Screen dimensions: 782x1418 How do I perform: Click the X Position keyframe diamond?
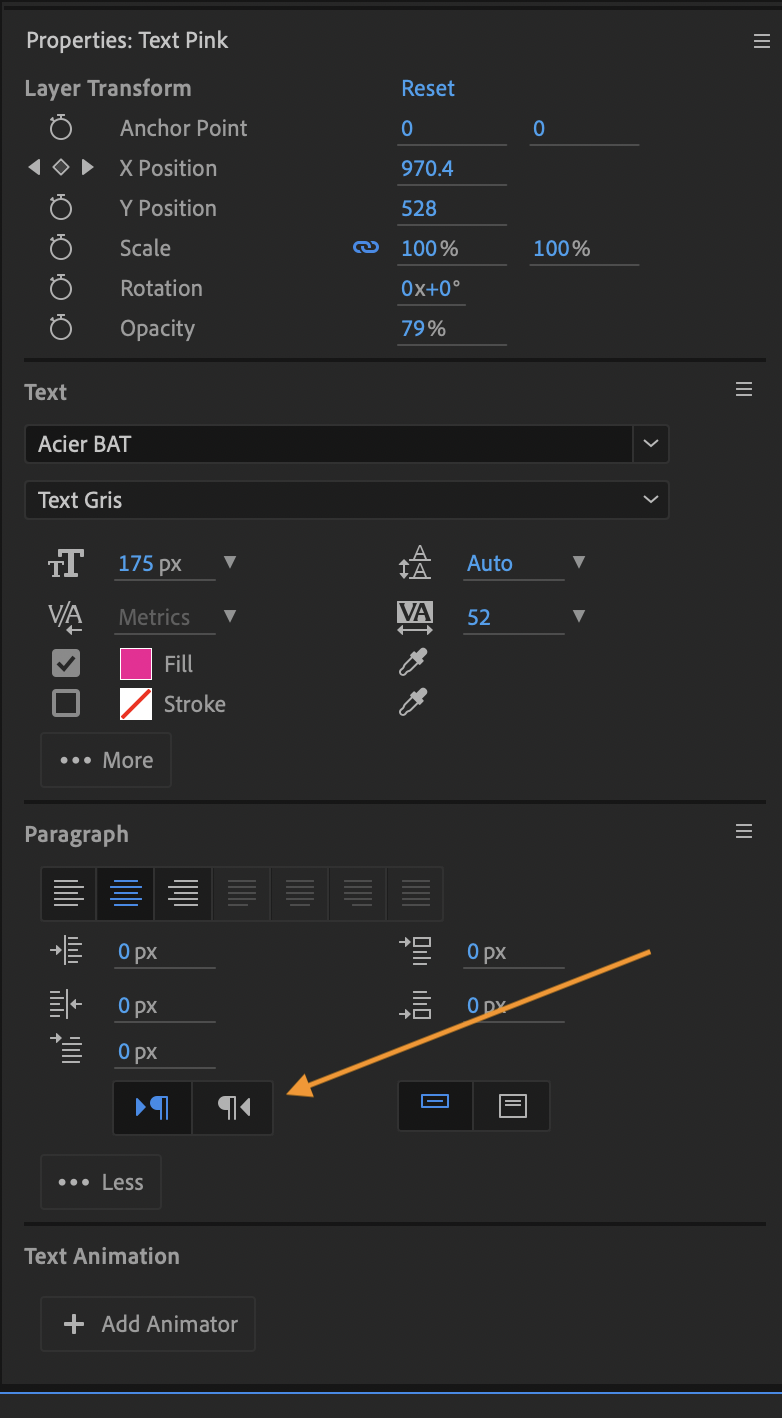[x=60, y=168]
